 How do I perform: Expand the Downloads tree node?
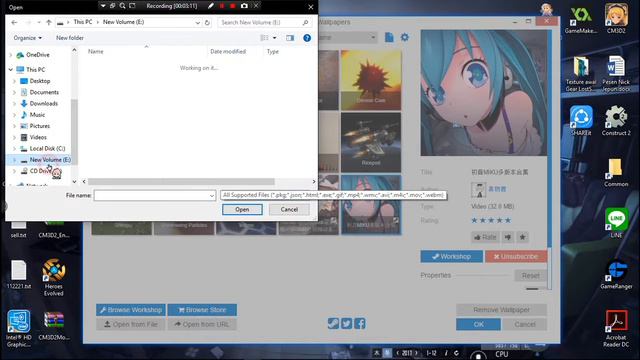[14, 104]
